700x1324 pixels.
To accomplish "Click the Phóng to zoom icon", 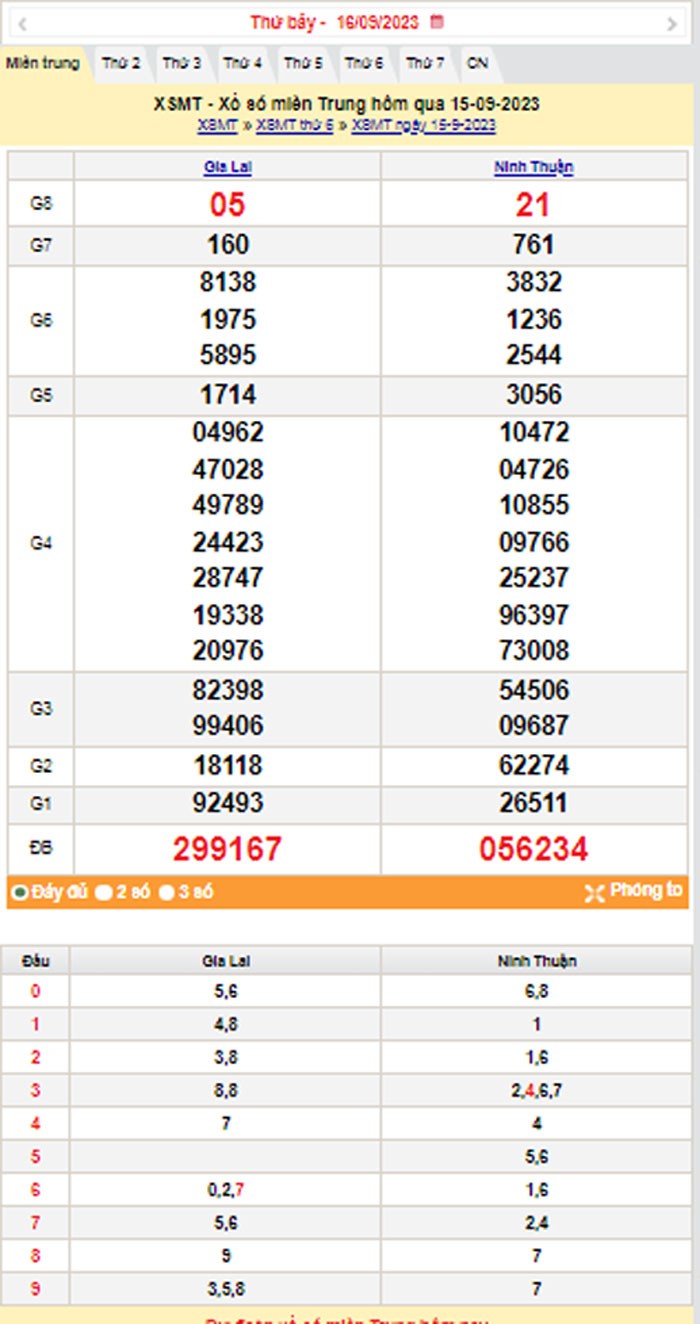I will click(594, 893).
